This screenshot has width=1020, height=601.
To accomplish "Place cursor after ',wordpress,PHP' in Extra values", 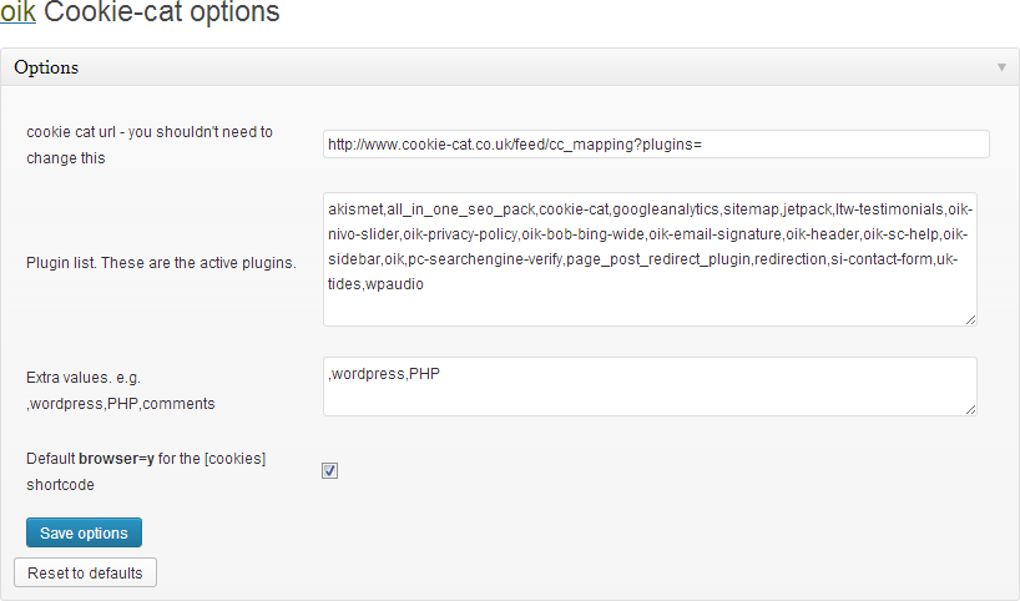I will click(441, 375).
